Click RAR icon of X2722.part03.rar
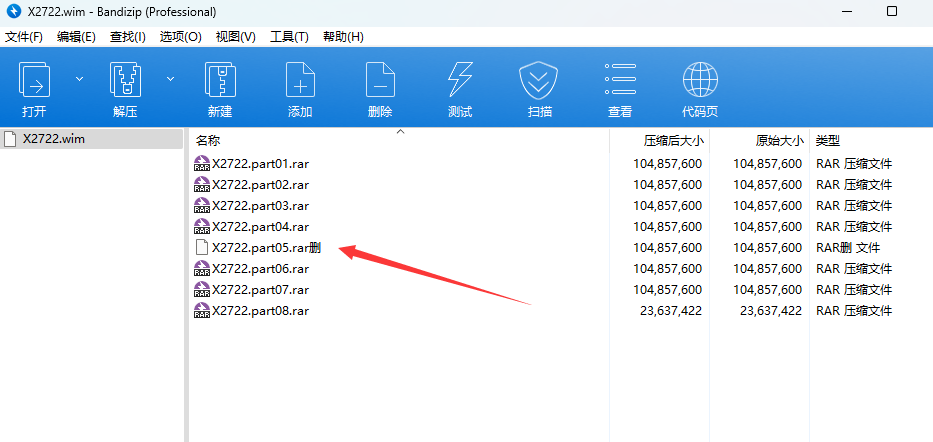Image resolution: width=933 pixels, height=442 pixels. pyautogui.click(x=202, y=206)
